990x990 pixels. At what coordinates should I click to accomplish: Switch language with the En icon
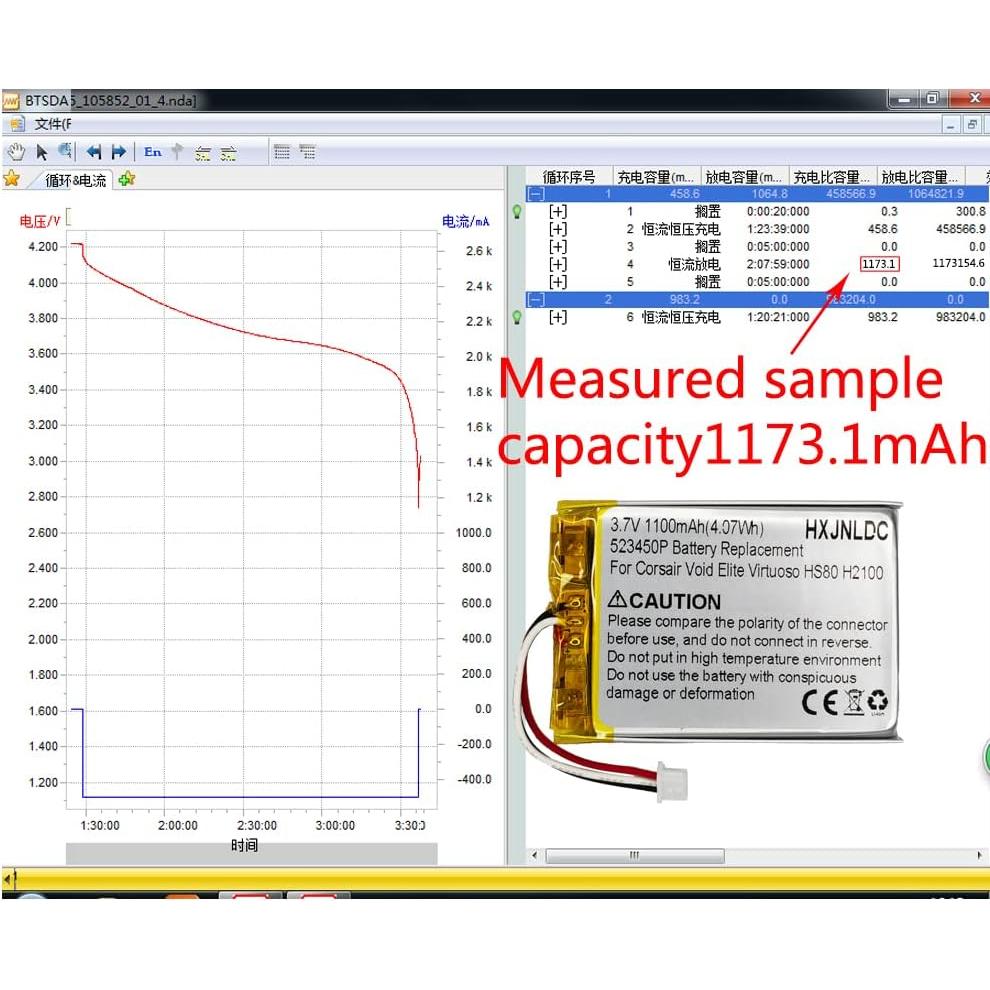click(152, 152)
